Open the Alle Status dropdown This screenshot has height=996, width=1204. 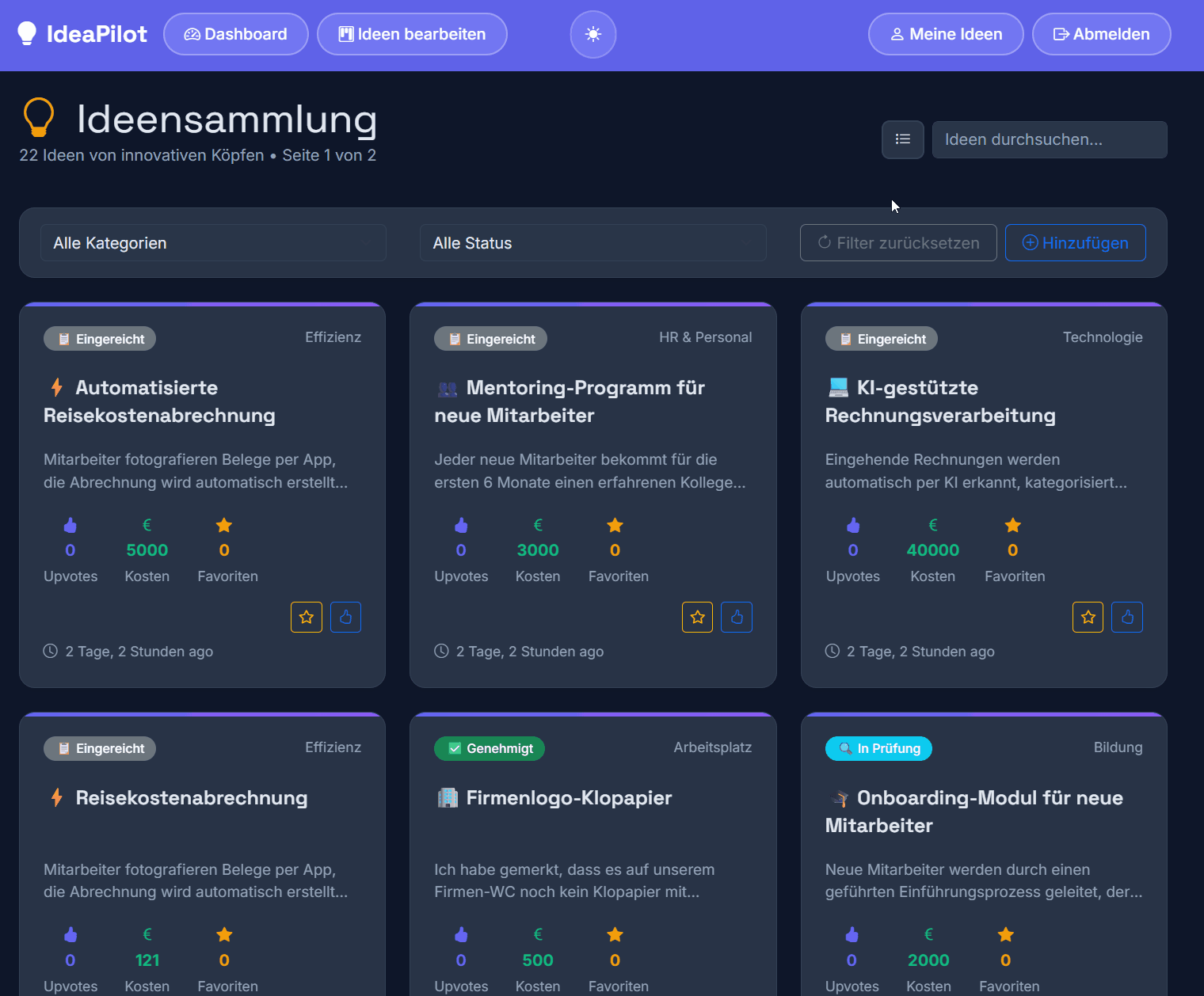click(x=592, y=242)
